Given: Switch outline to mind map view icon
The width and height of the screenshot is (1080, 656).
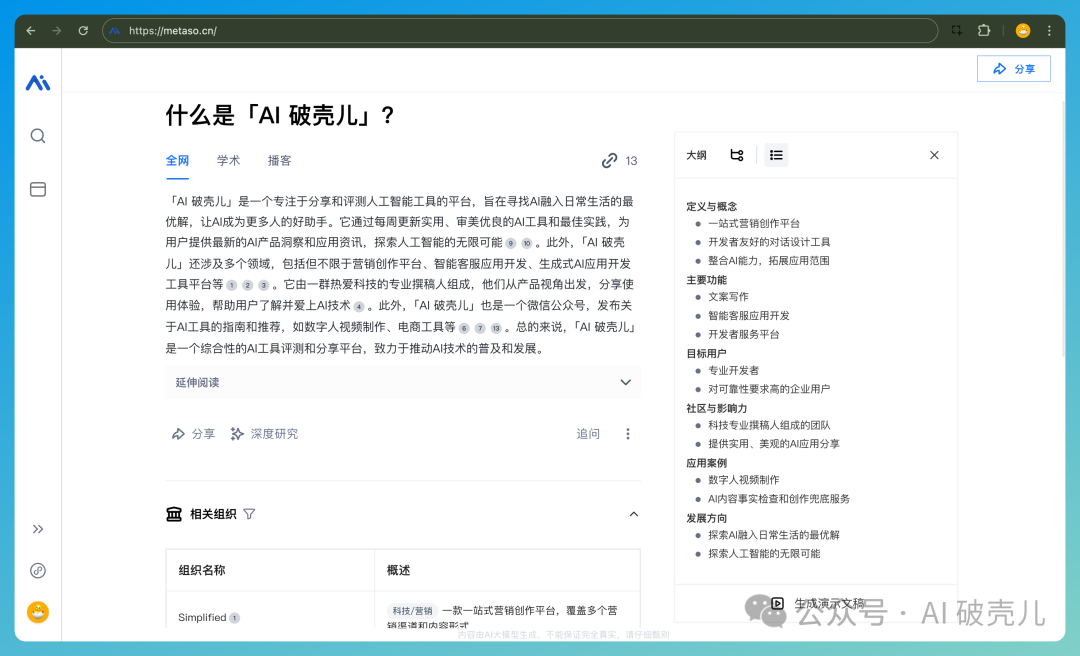Looking at the screenshot, I should (x=736, y=155).
